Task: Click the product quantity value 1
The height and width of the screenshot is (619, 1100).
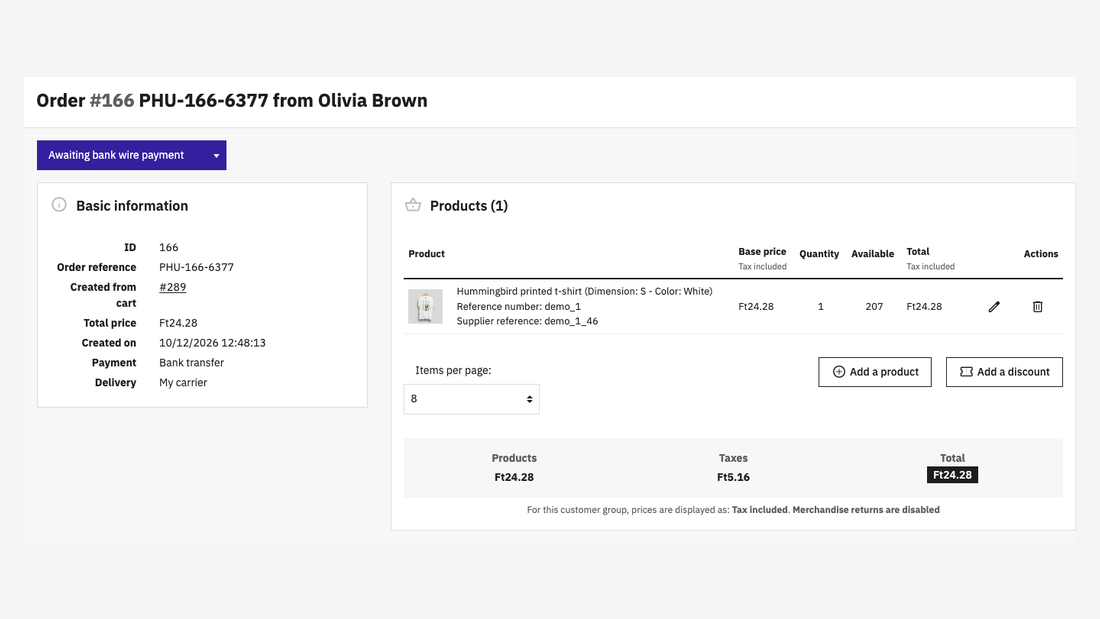Action: coord(820,307)
